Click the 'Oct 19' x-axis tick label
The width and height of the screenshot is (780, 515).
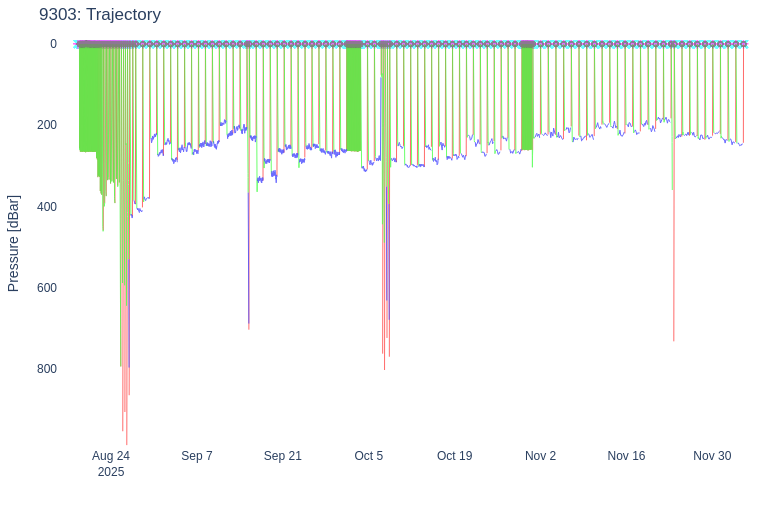pos(455,456)
